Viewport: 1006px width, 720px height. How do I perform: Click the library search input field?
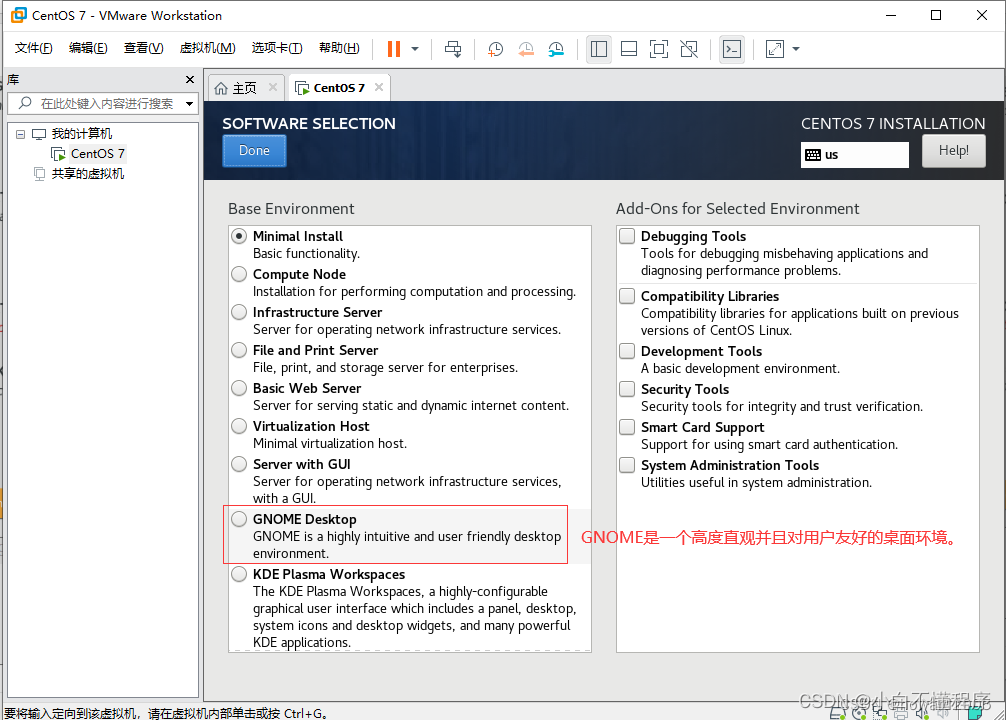click(103, 103)
